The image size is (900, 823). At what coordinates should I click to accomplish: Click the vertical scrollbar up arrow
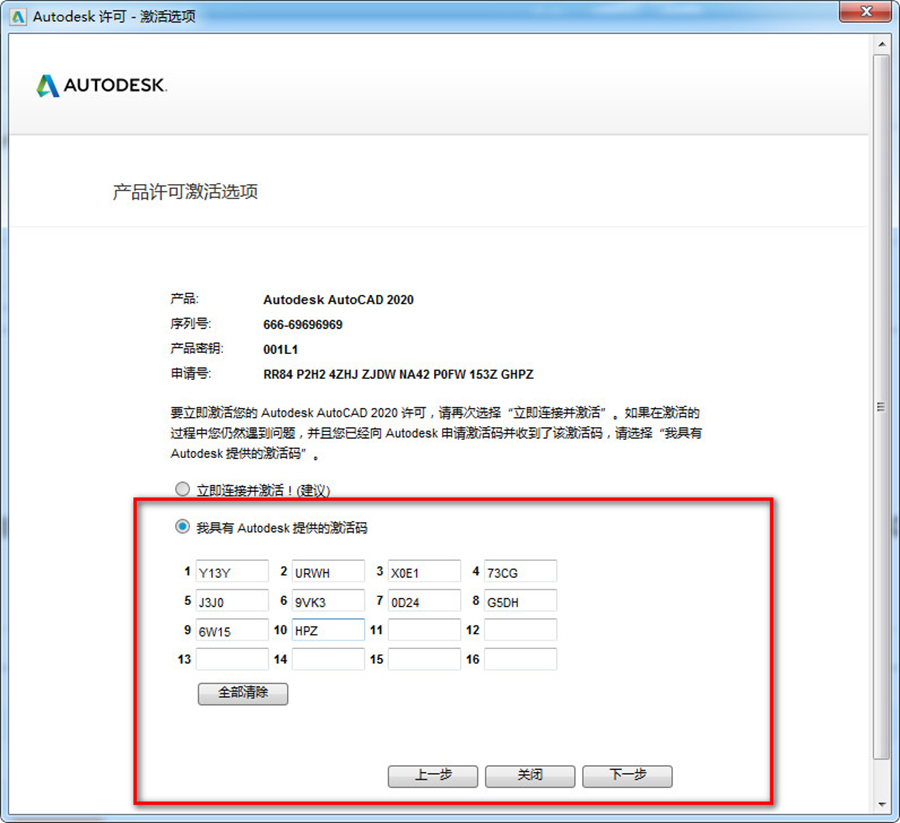pos(882,44)
